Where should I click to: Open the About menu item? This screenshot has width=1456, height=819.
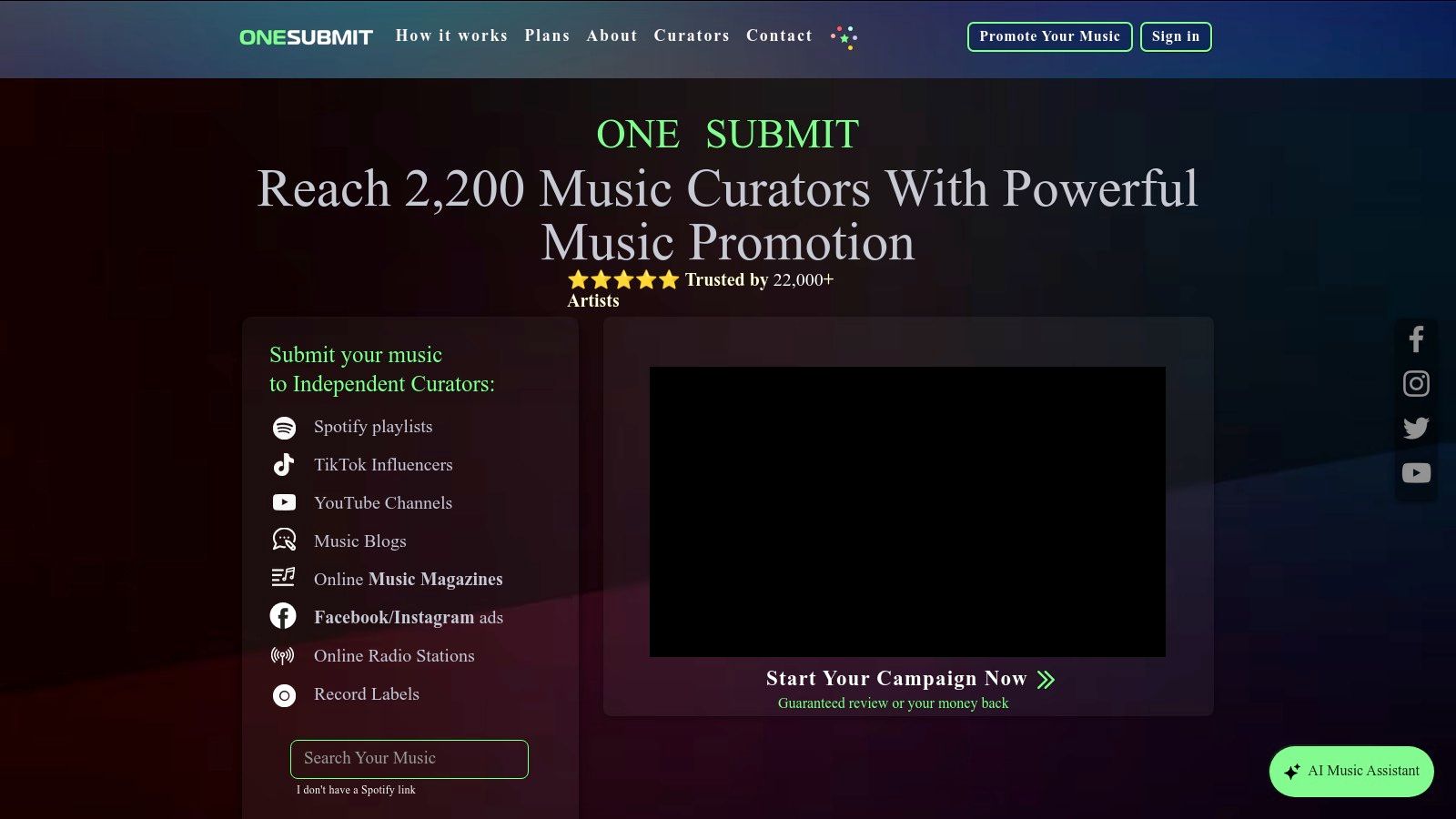(612, 36)
